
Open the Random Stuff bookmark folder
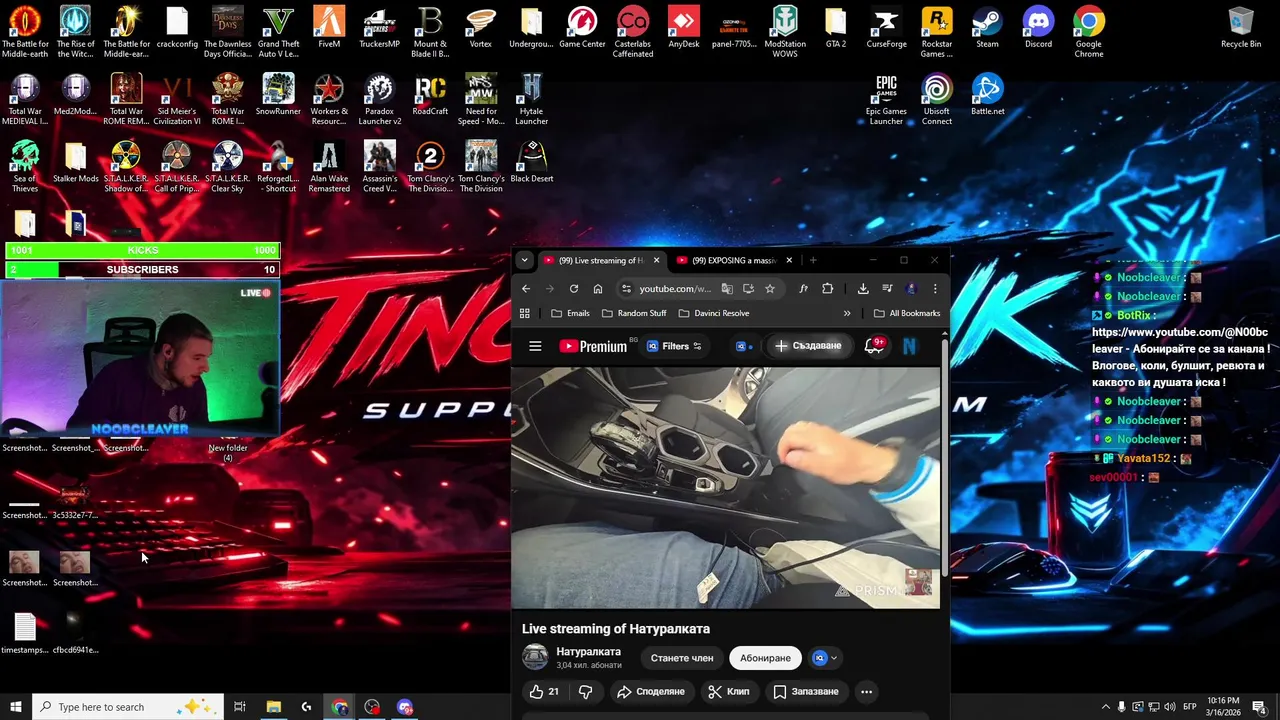634,313
